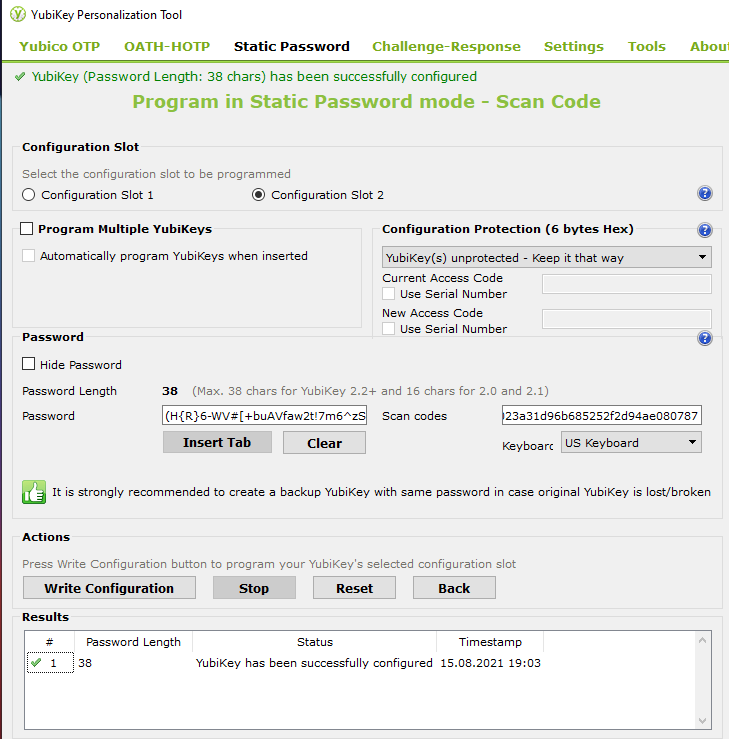Click the password length value 38 above Password field
The image size is (729, 739).
(170, 391)
